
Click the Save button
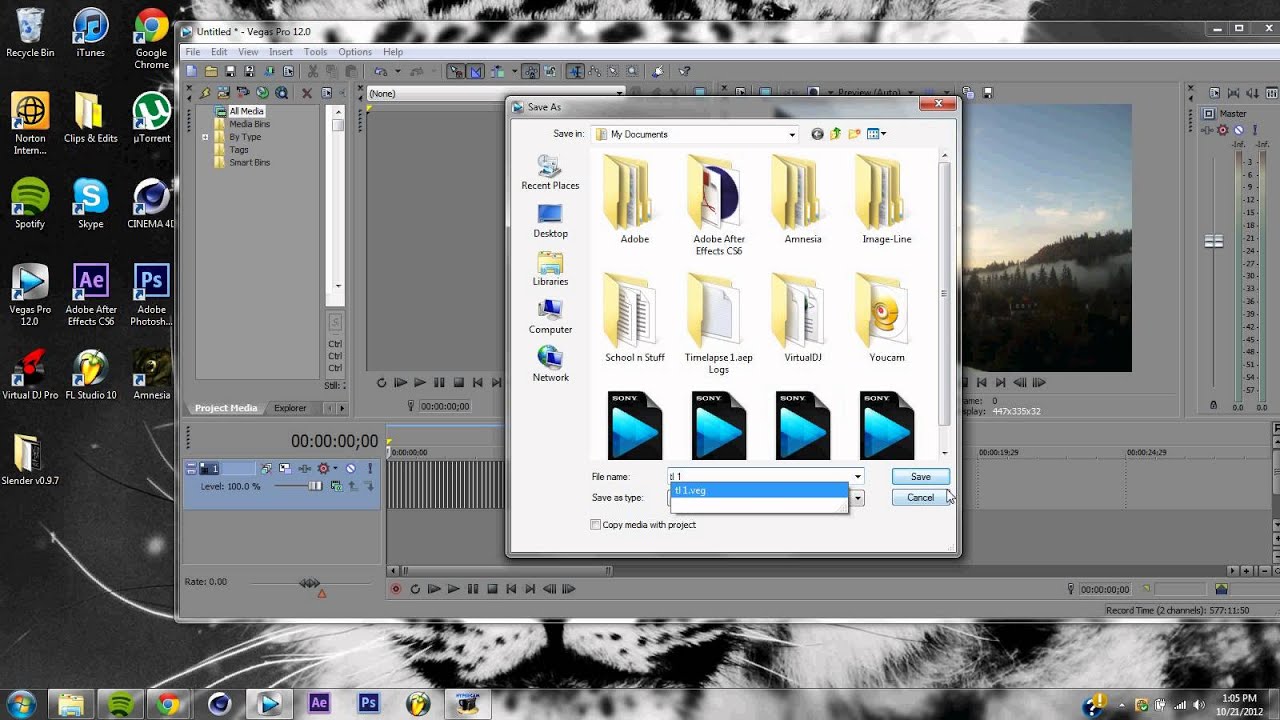(921, 477)
